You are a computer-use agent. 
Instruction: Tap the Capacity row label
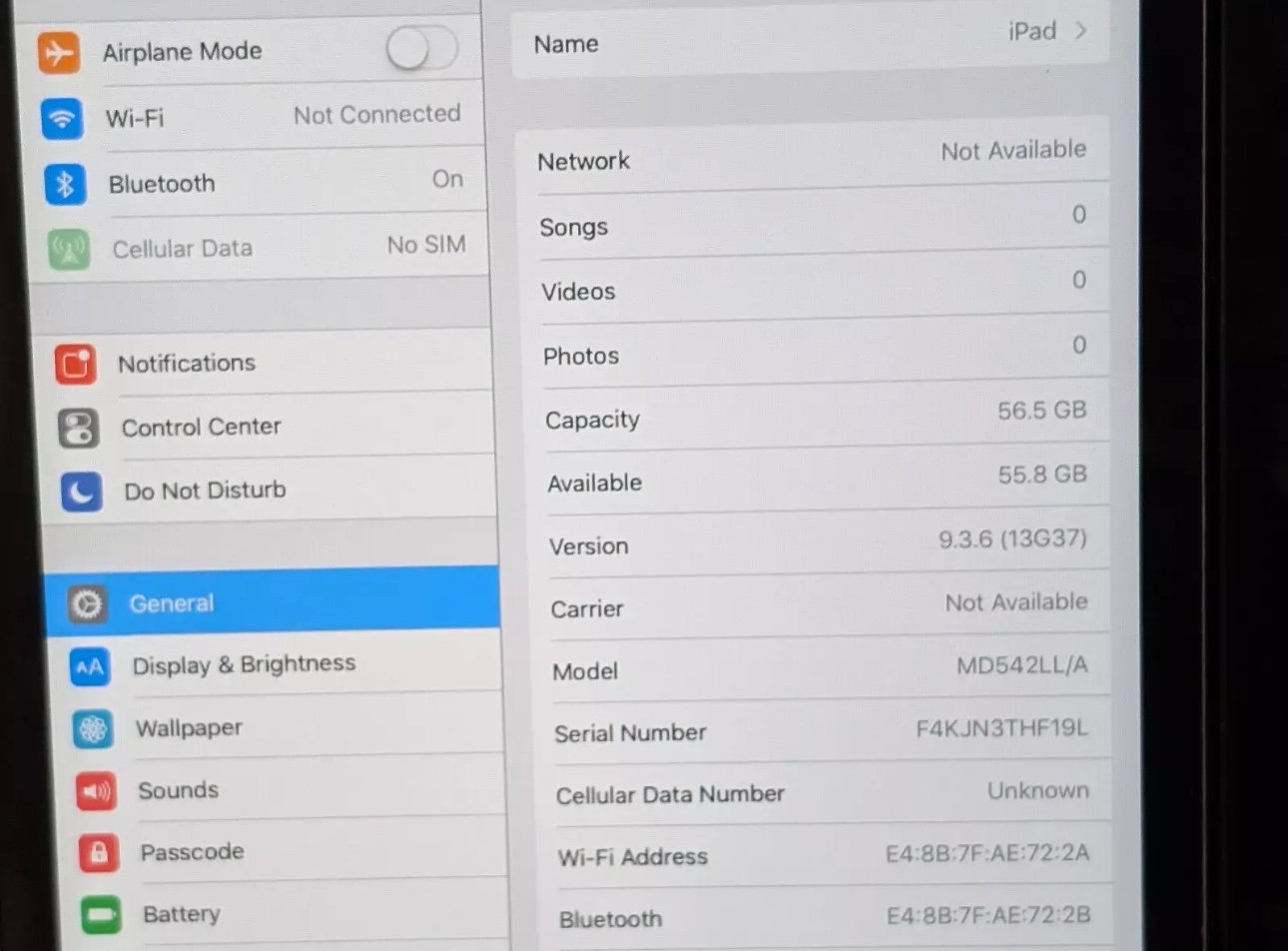pyautogui.click(x=592, y=421)
